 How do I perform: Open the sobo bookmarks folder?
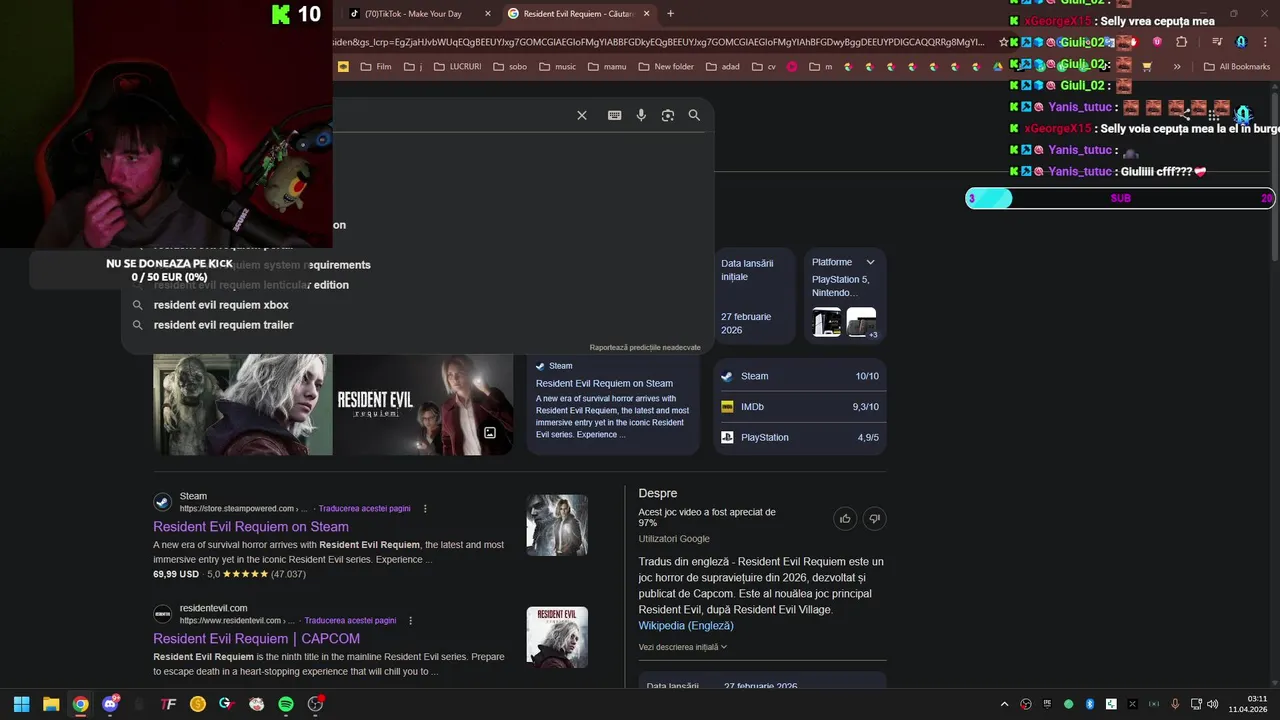510,67
